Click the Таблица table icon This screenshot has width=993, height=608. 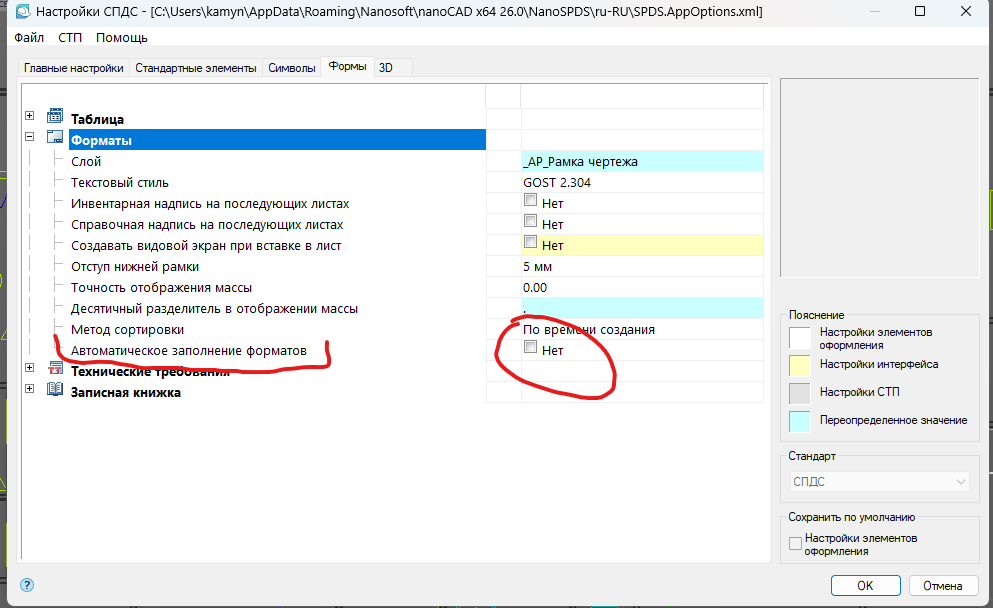(55, 118)
